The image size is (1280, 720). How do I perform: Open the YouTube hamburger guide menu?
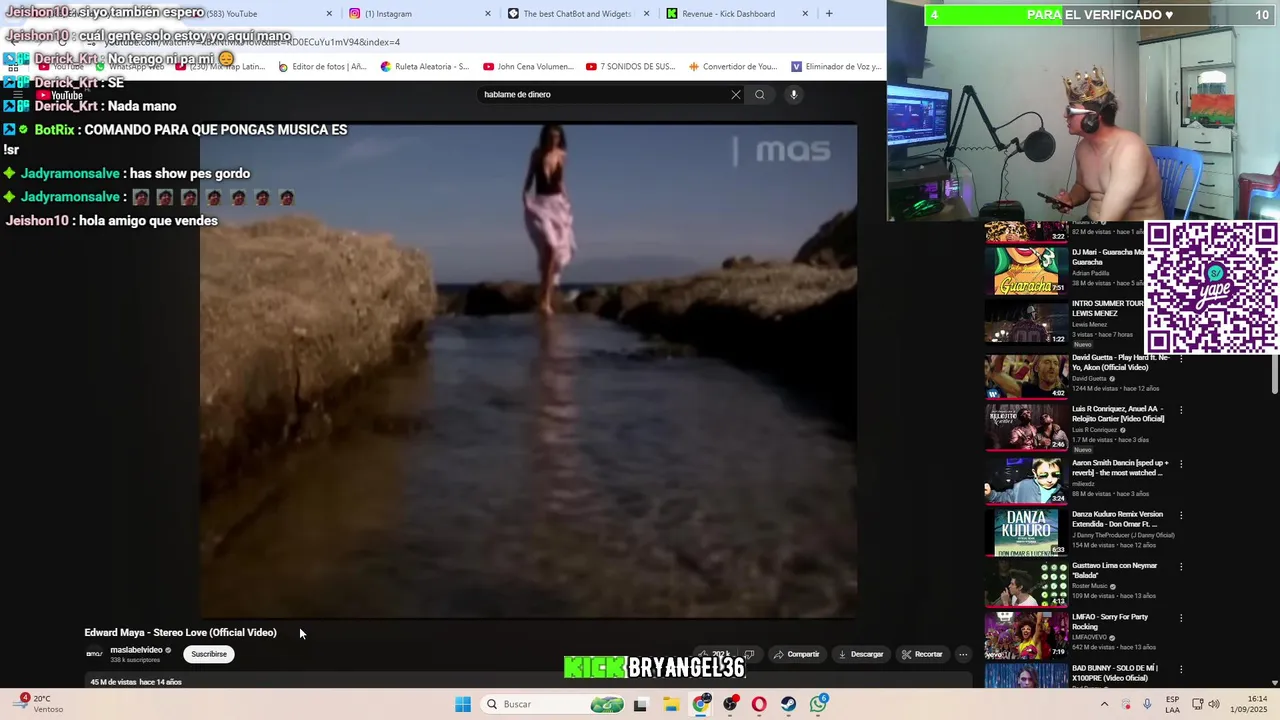click(17, 95)
